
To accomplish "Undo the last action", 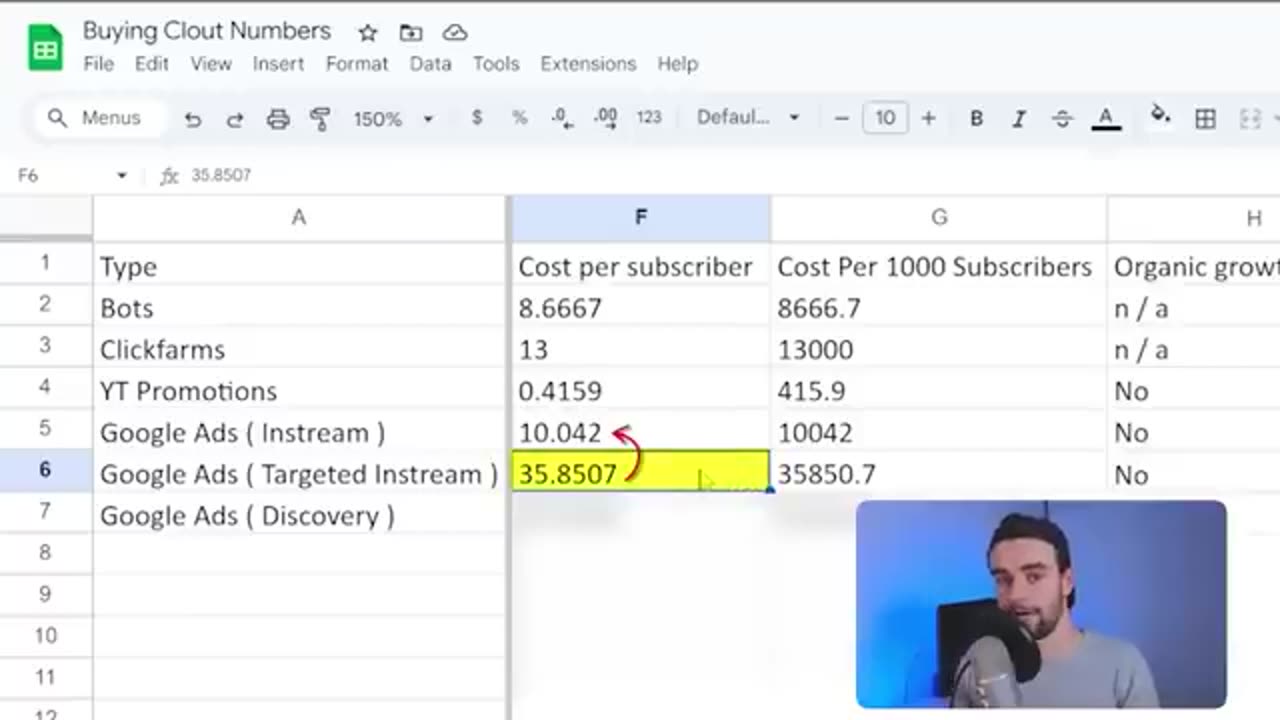I will [x=192, y=119].
